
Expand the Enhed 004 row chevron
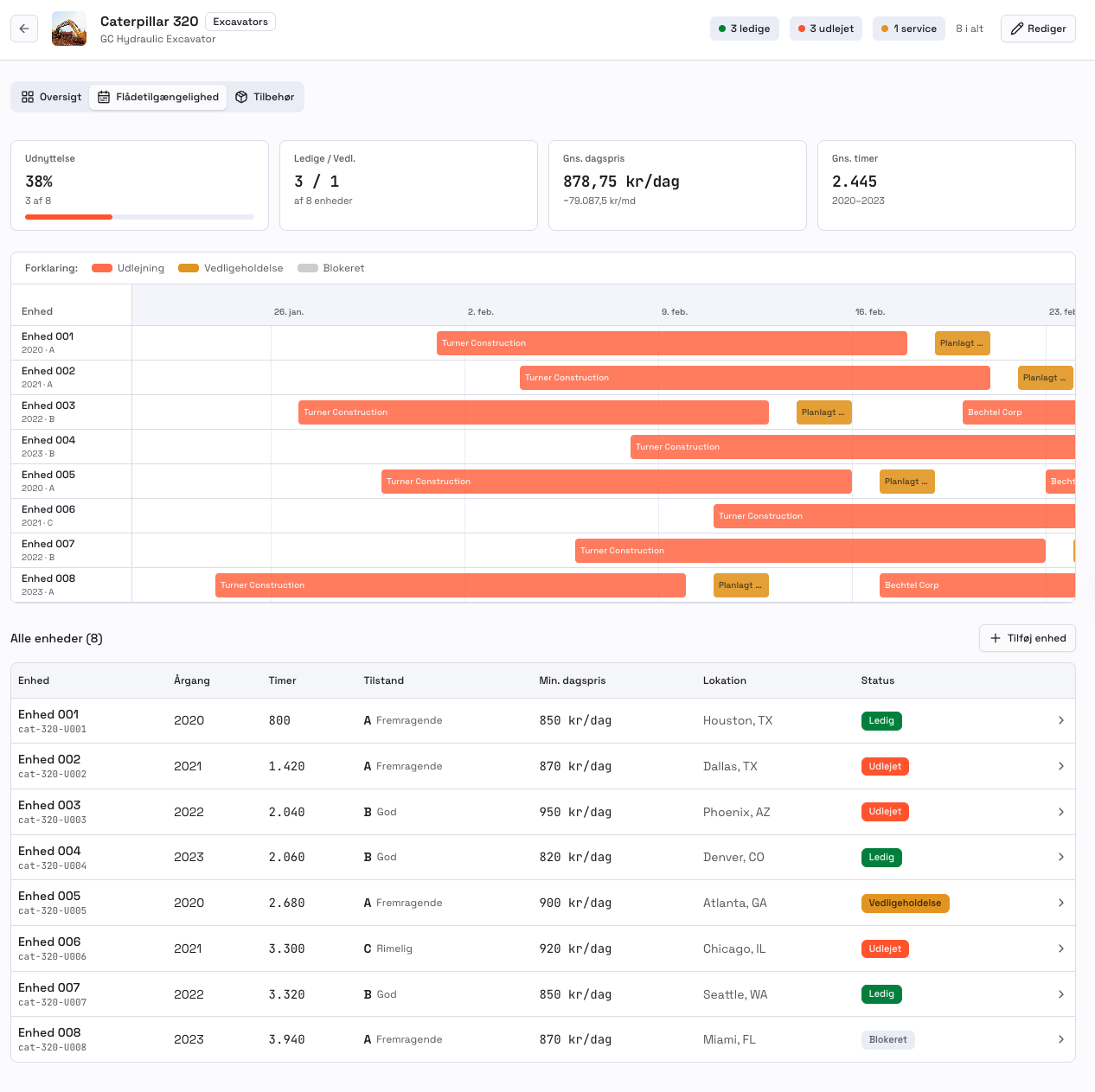(1060, 857)
